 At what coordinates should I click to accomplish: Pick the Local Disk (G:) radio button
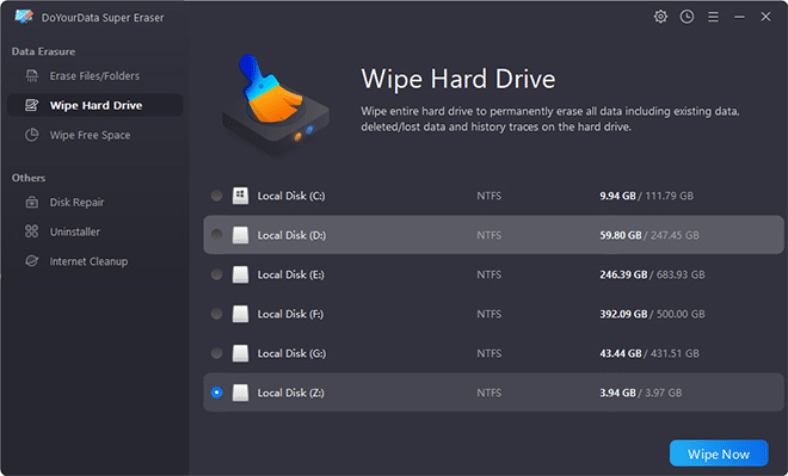(x=217, y=353)
